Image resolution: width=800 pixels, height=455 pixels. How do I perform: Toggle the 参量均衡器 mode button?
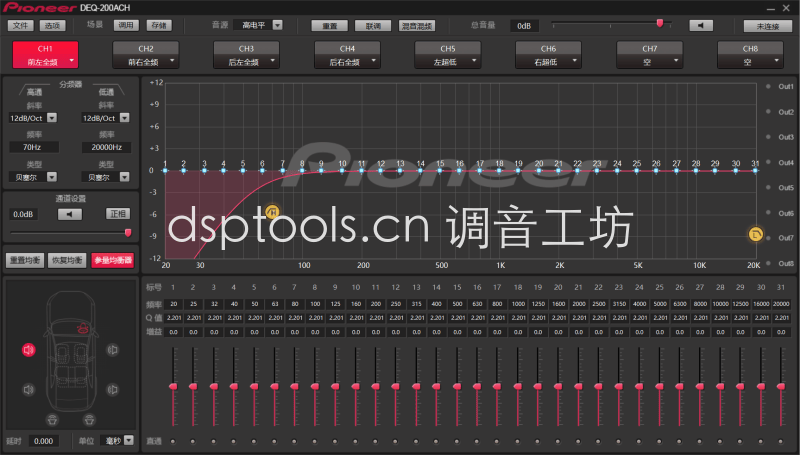click(x=113, y=260)
